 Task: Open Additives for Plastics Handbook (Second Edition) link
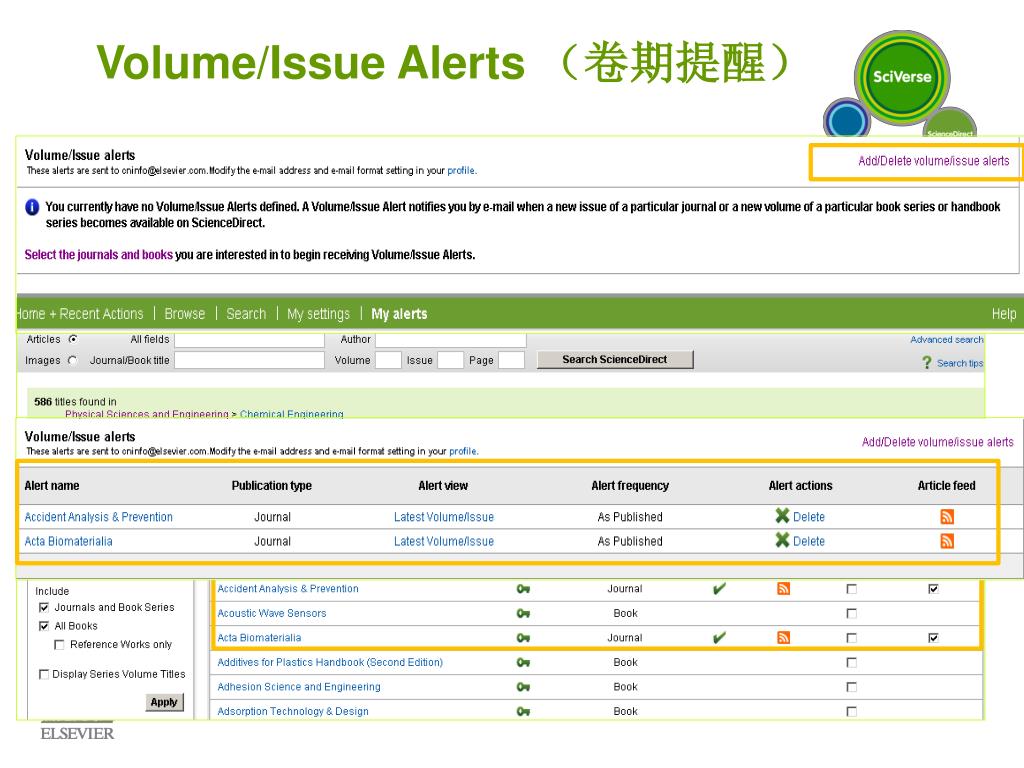[x=330, y=662]
